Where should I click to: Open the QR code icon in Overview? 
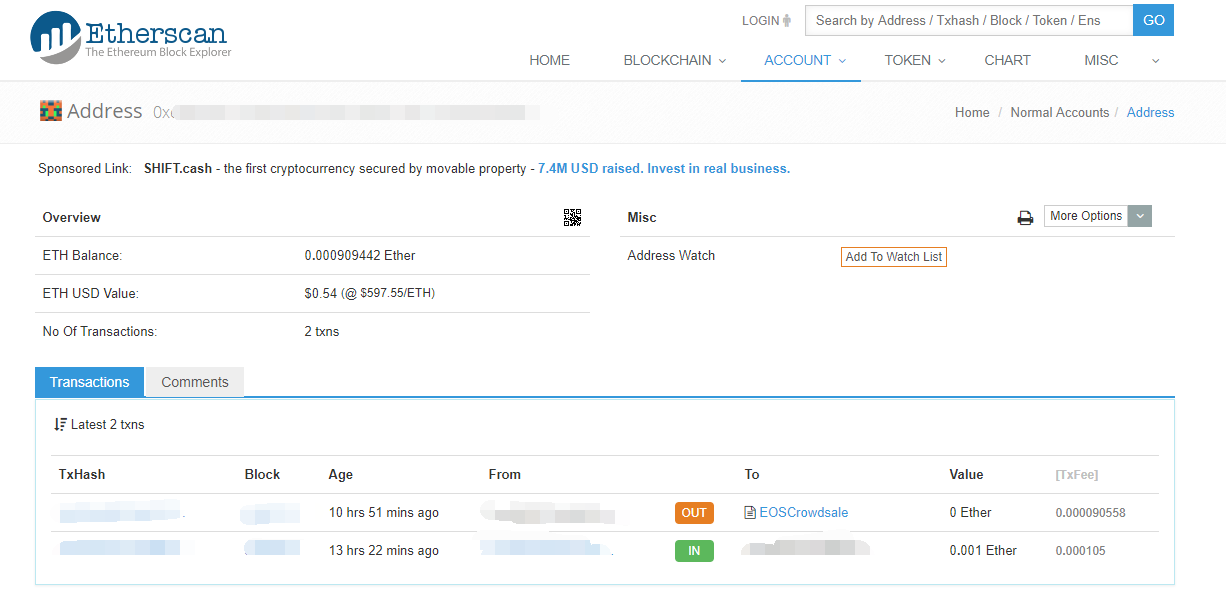[572, 217]
